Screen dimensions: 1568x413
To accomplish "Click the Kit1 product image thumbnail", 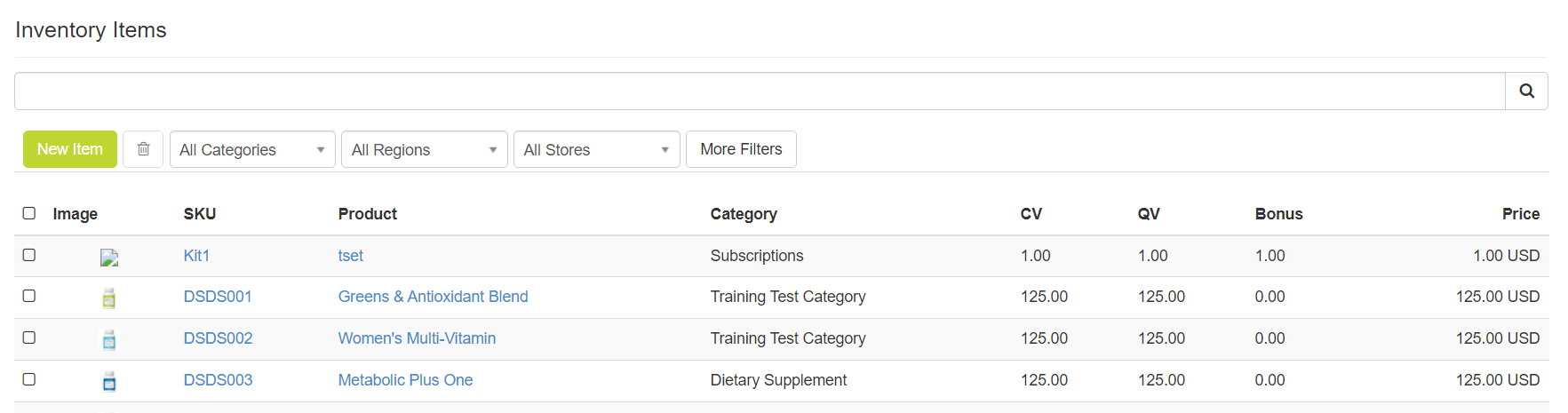I will (x=109, y=258).
